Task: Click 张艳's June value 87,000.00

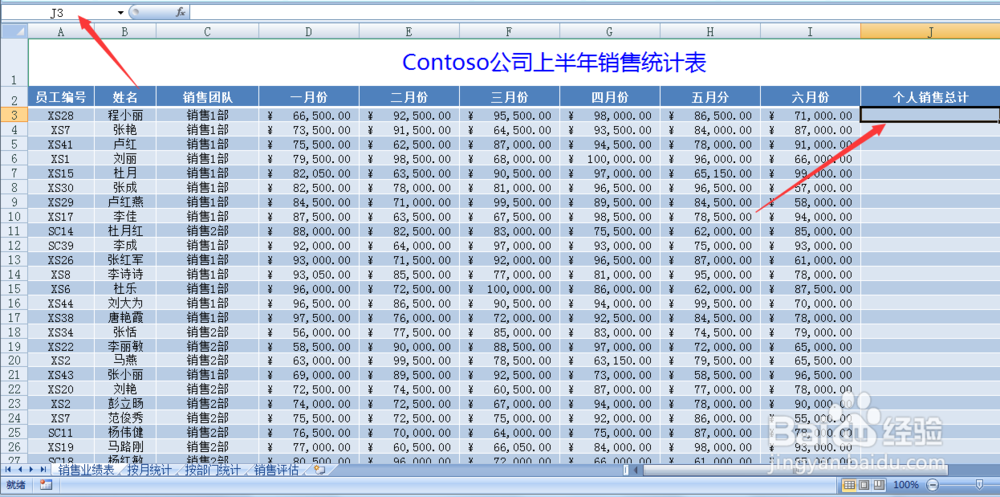Action: pos(810,130)
